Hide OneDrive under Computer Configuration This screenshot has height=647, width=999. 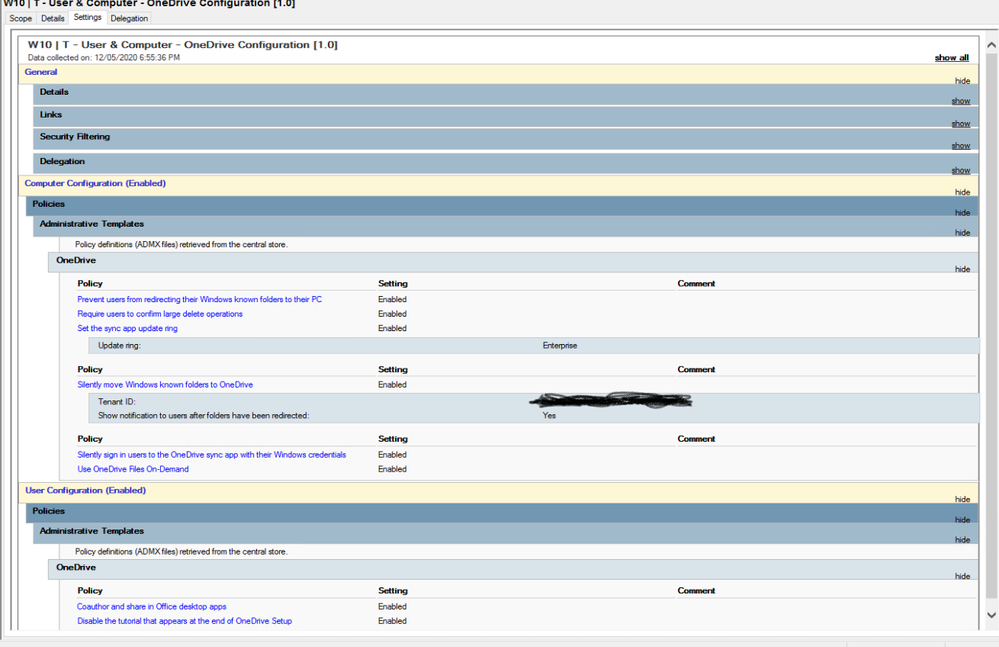click(962, 269)
